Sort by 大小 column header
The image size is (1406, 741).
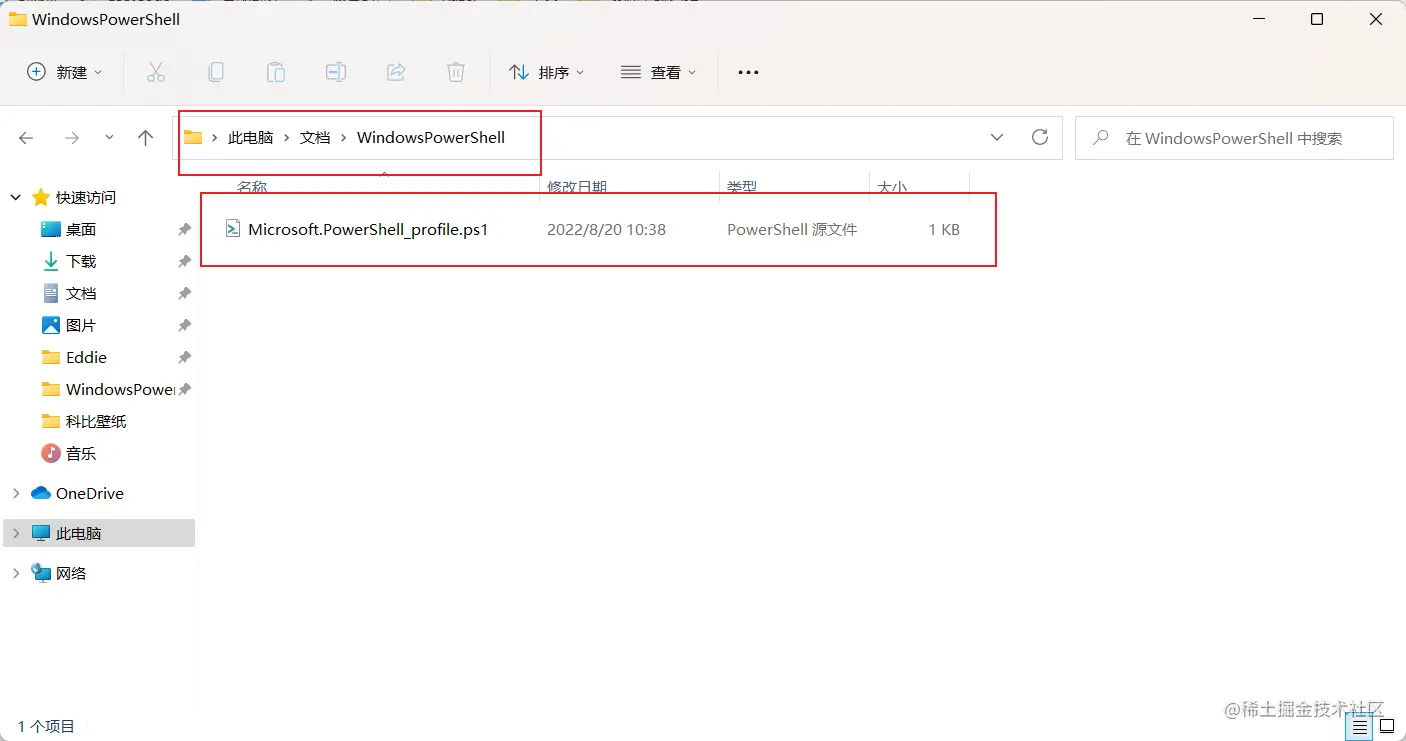click(892, 187)
